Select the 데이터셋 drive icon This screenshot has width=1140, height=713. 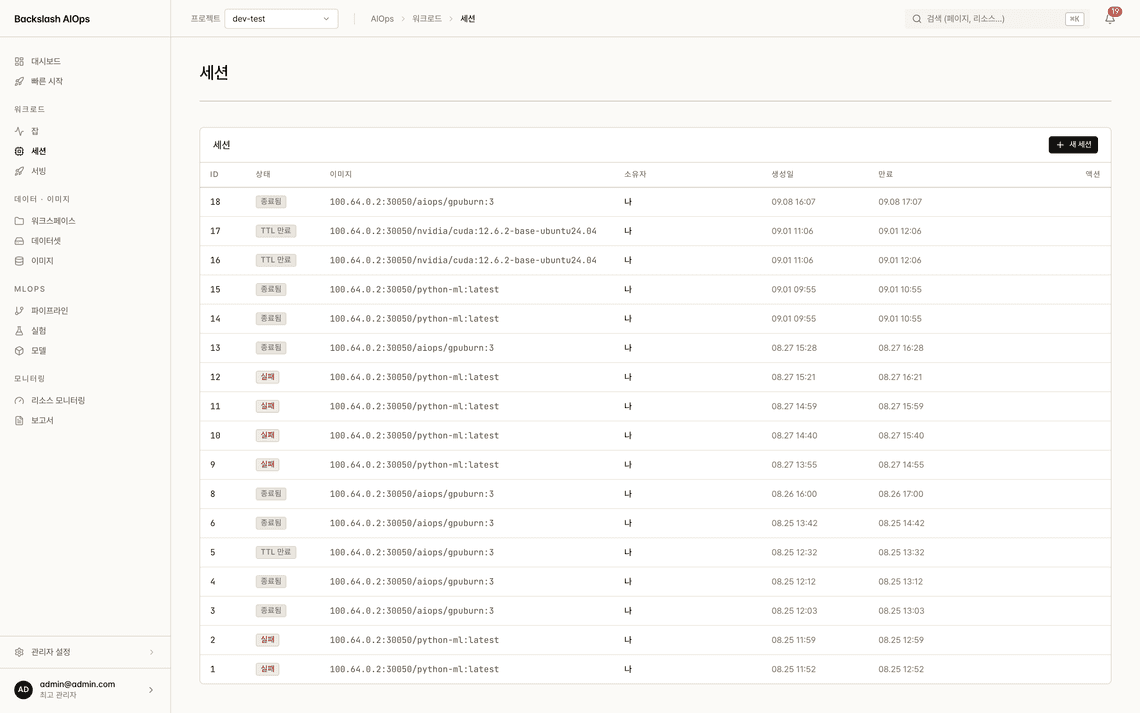pyautogui.click(x=20, y=241)
